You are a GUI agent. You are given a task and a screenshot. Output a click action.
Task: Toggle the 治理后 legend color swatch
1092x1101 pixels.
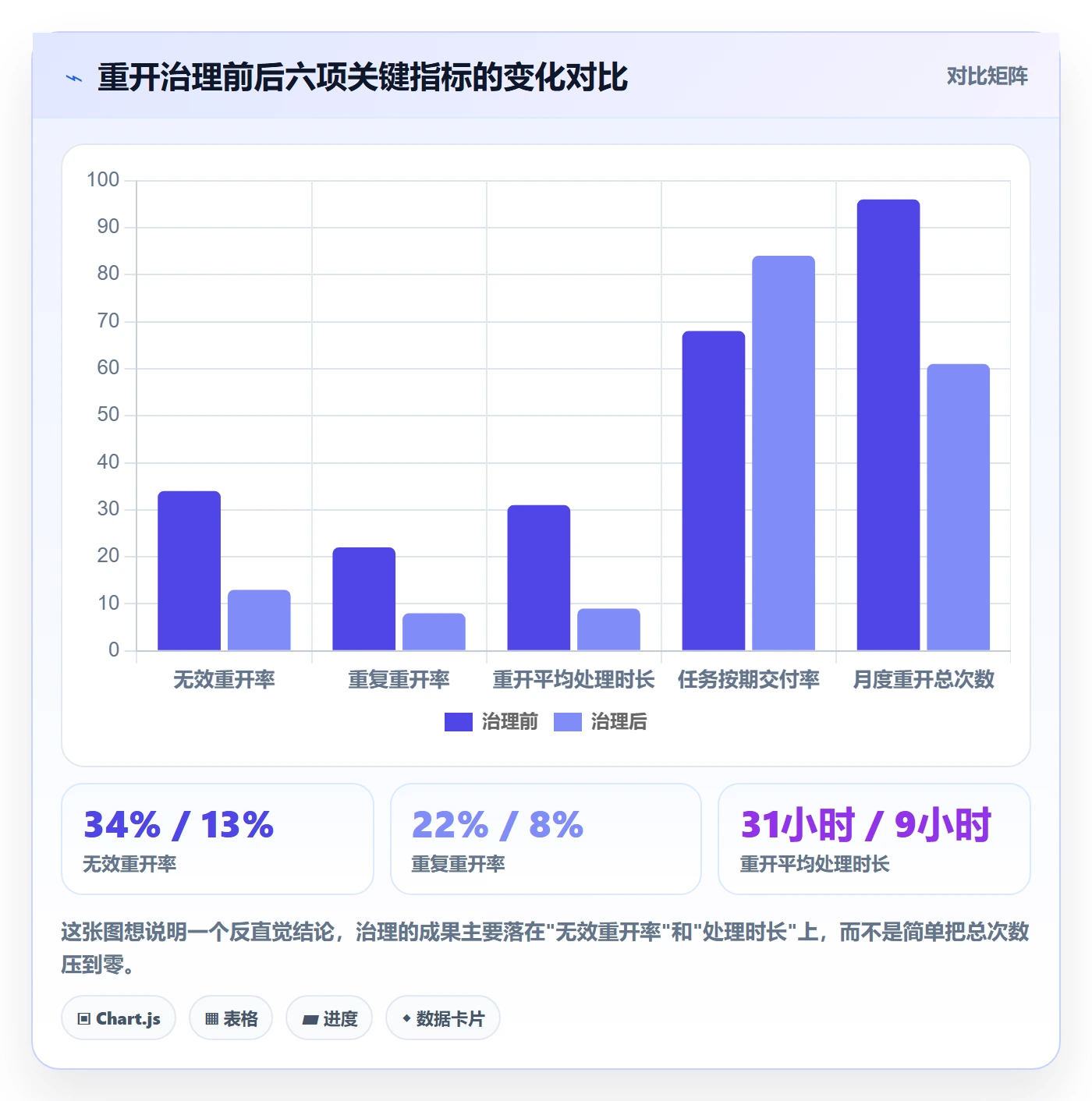click(x=568, y=722)
